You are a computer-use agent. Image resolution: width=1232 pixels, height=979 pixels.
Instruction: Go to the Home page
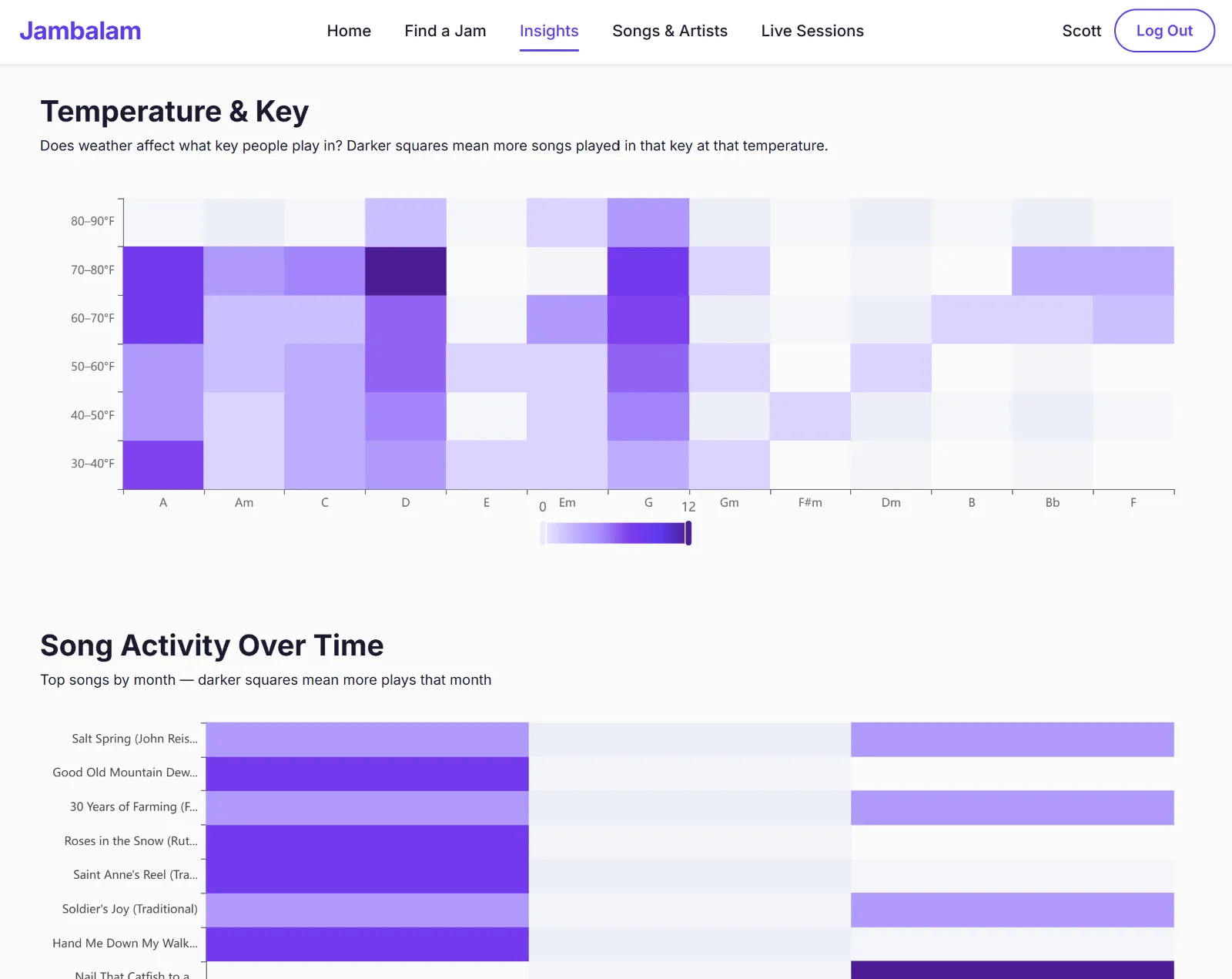point(349,31)
